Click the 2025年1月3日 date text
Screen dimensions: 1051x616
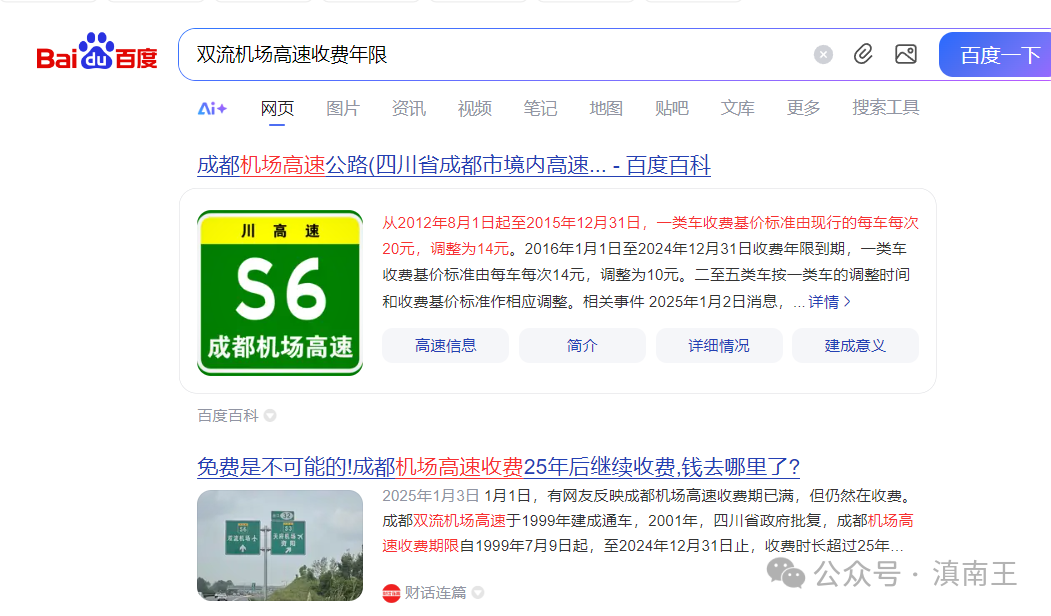430,495
